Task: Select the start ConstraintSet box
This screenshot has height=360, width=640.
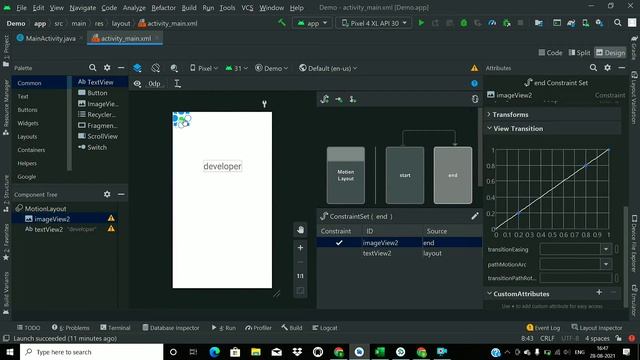Action: tap(405, 175)
